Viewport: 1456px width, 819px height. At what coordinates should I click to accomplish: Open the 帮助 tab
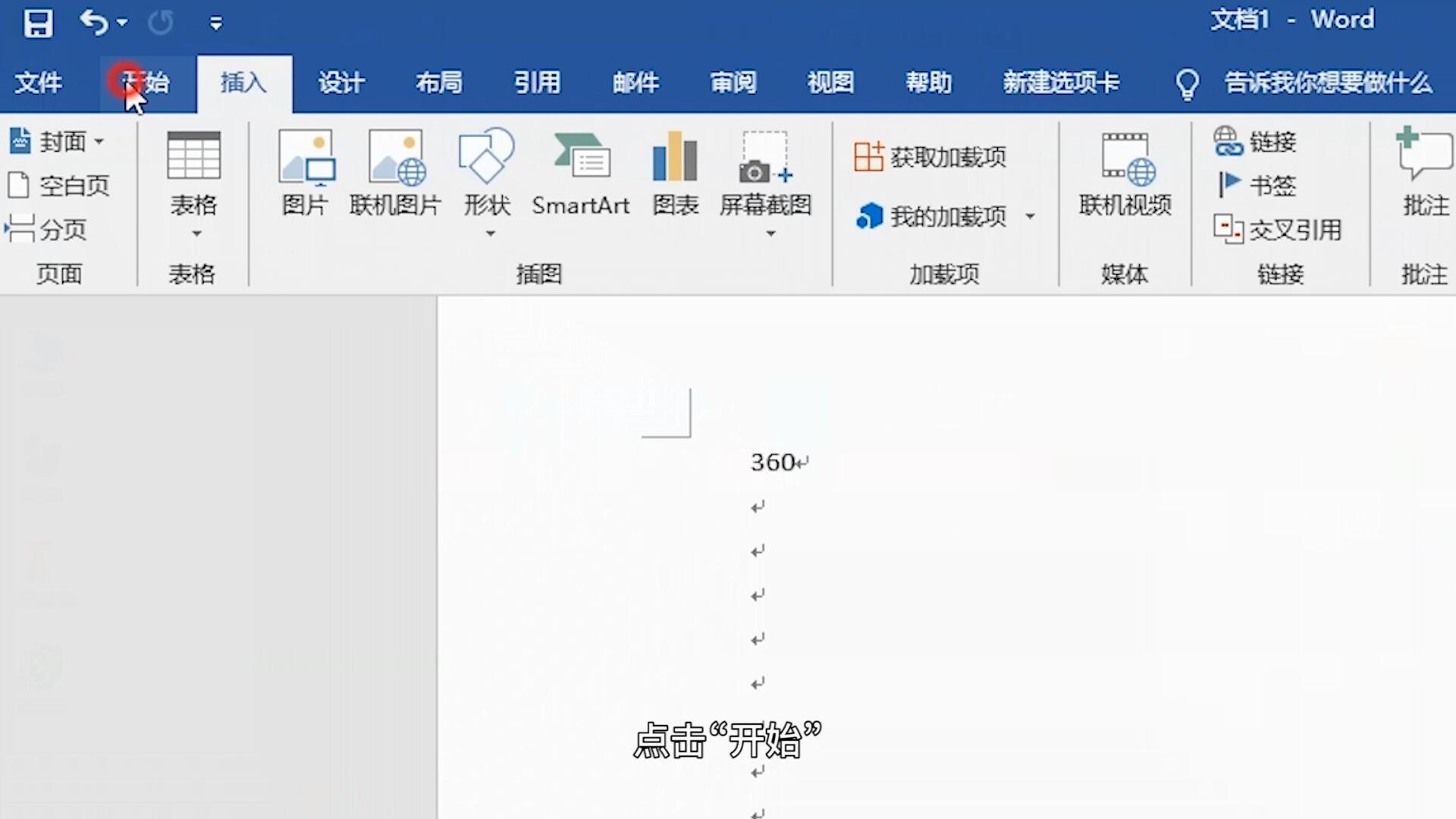[x=929, y=82]
